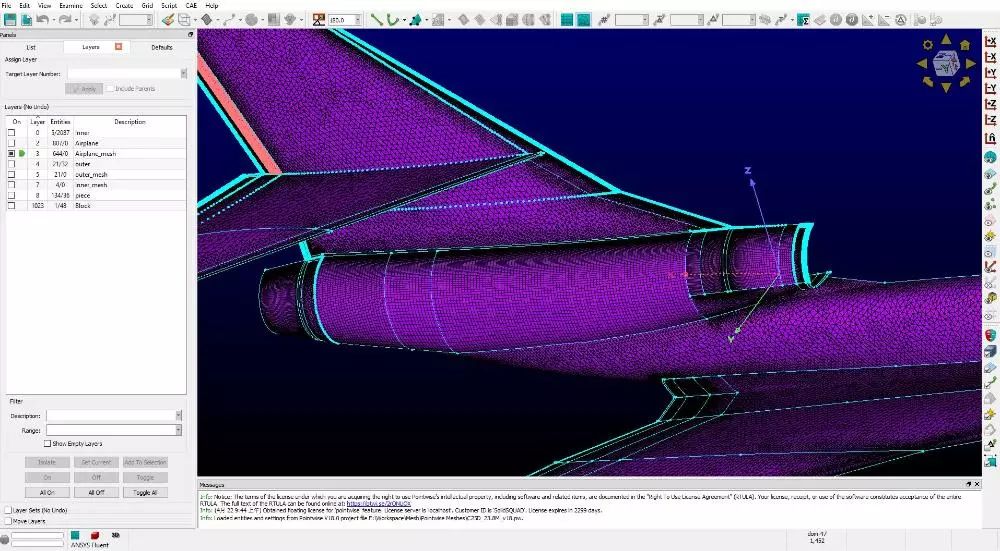This screenshot has height=551, width=1000.
Task: Expand the filter Range dropdown
Action: coord(178,430)
